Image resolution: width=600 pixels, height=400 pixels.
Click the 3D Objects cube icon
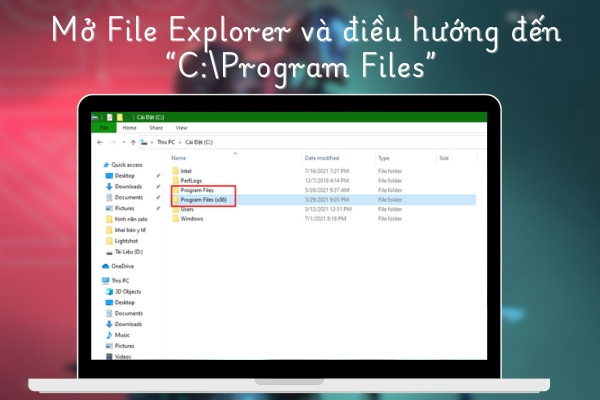click(109, 292)
